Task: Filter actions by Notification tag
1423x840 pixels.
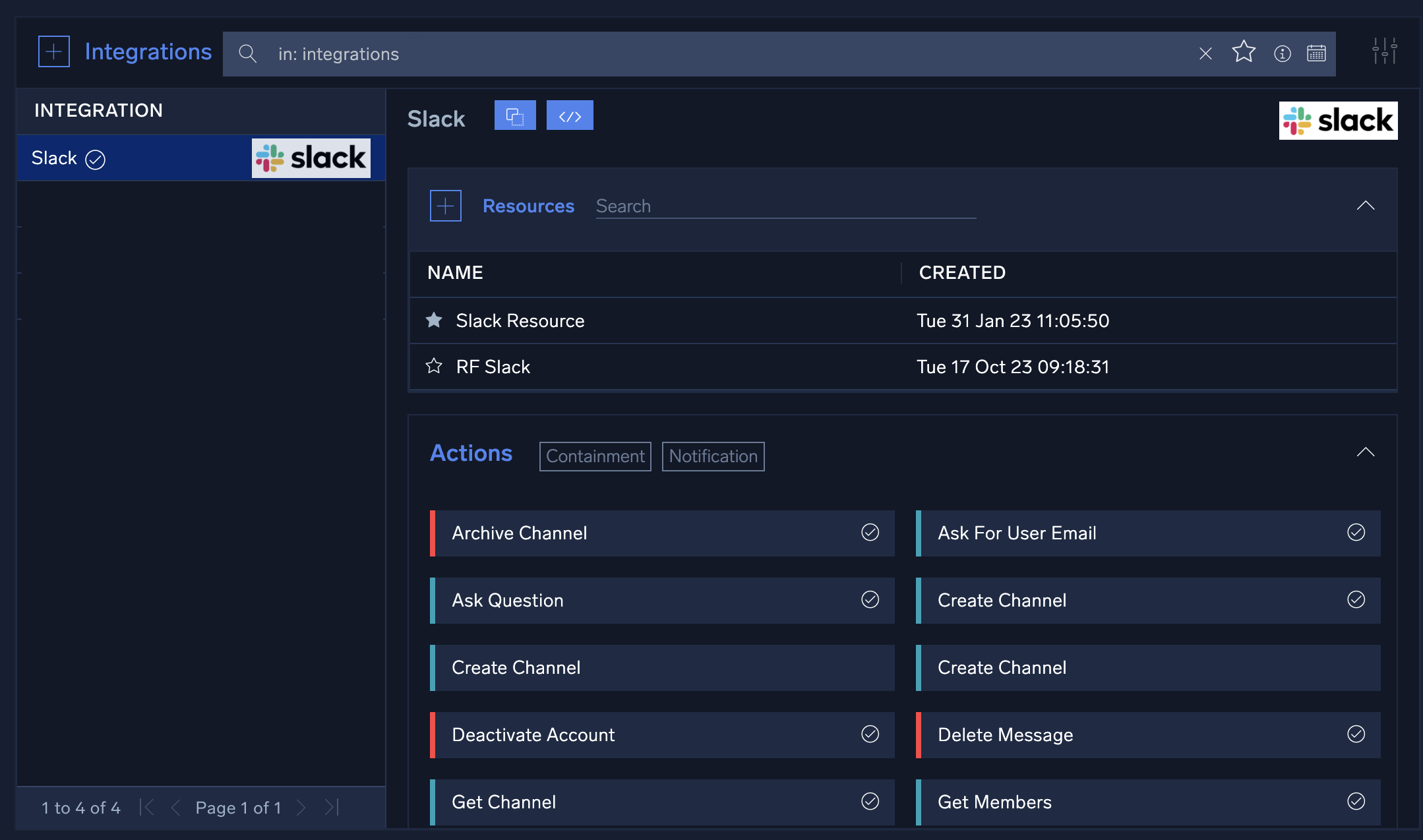Action: [x=713, y=456]
